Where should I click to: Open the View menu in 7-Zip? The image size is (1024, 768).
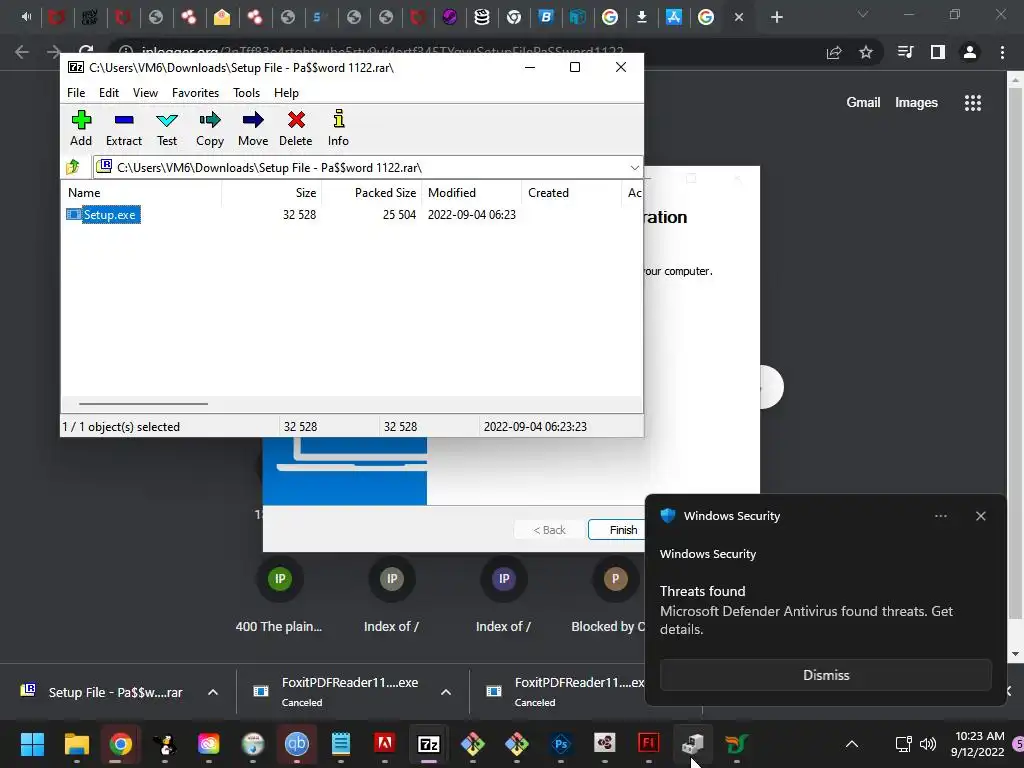145,93
